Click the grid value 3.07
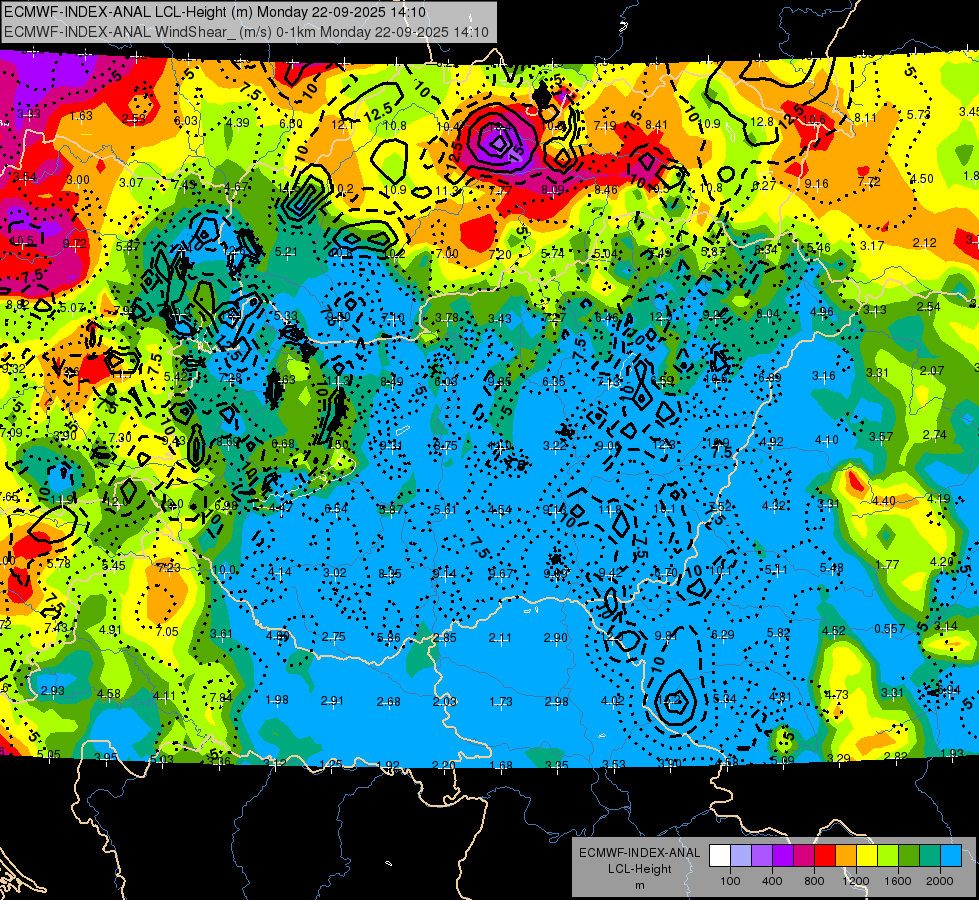The image size is (979, 900). pos(131,182)
